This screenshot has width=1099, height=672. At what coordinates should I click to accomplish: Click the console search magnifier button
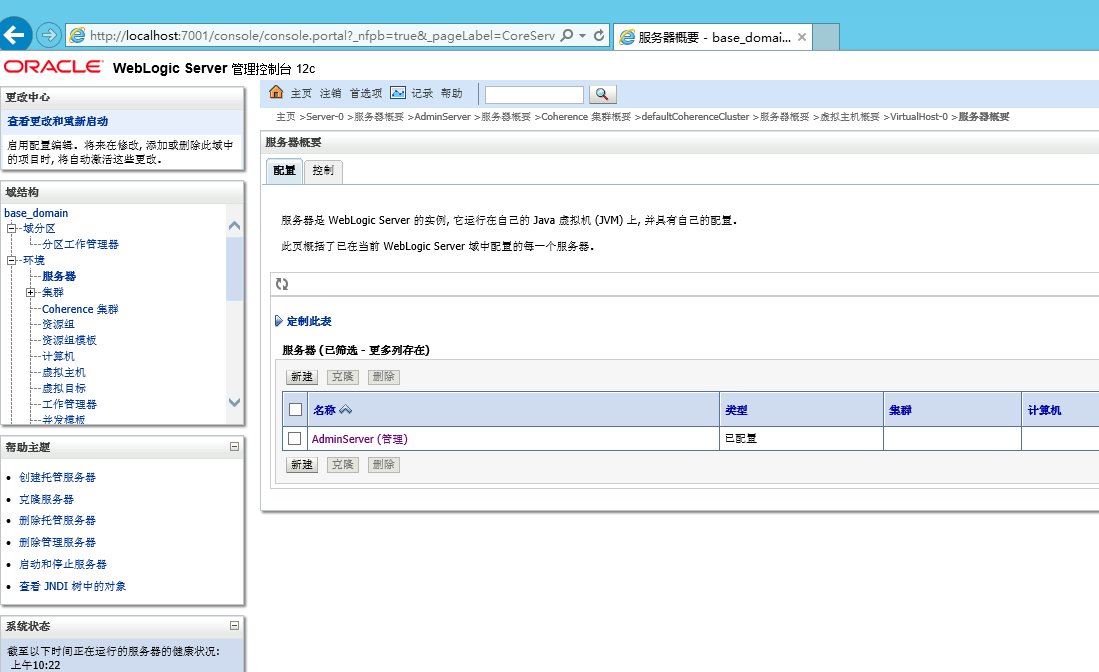[x=602, y=94]
